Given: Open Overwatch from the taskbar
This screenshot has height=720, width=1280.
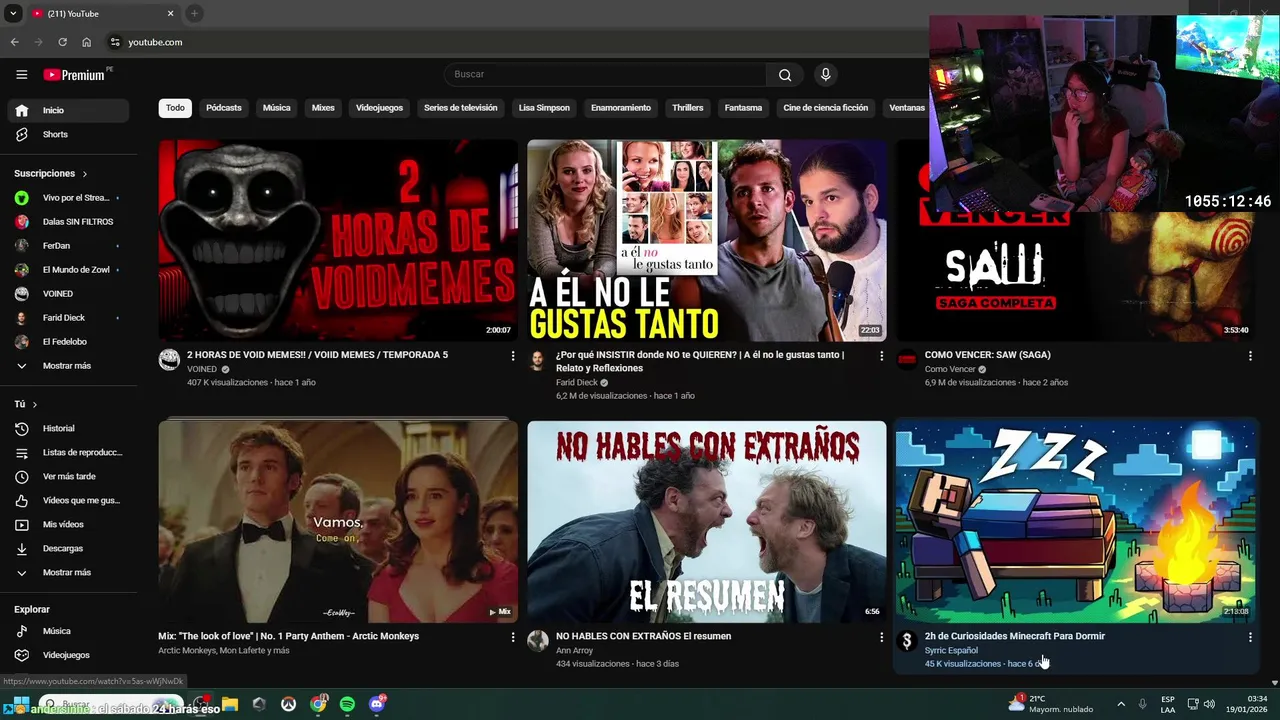Looking at the screenshot, I should pyautogui.click(x=288, y=704).
